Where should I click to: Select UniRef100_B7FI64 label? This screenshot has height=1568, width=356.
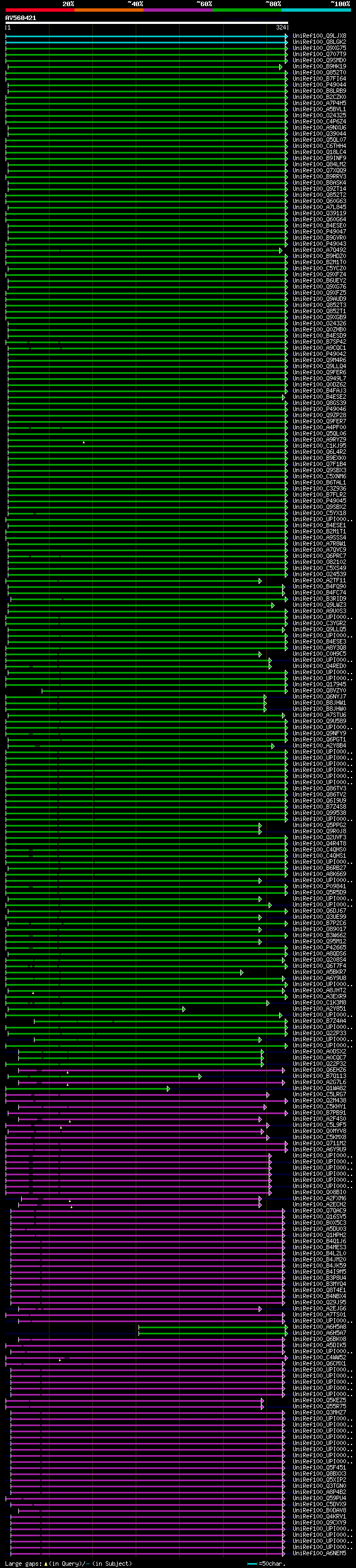pyautogui.click(x=319, y=78)
